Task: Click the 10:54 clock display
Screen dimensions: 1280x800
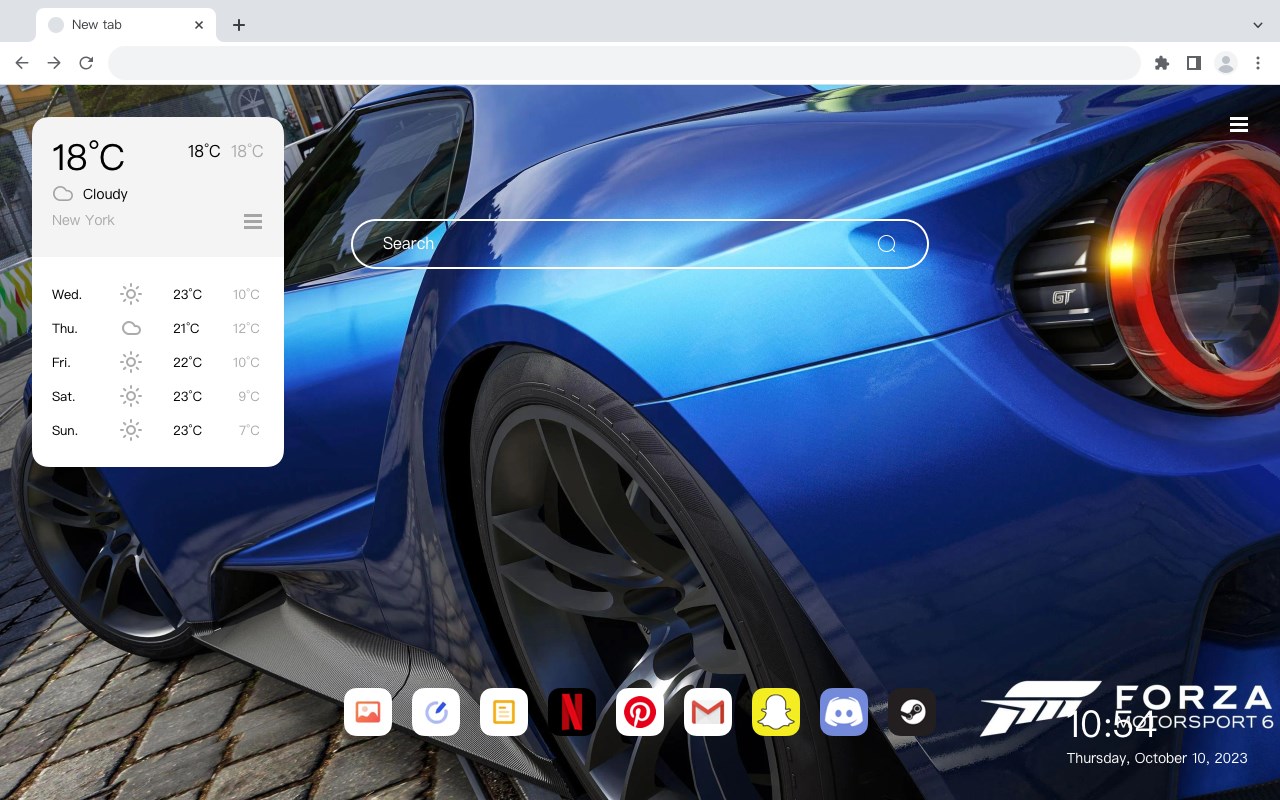Action: tap(1112, 724)
